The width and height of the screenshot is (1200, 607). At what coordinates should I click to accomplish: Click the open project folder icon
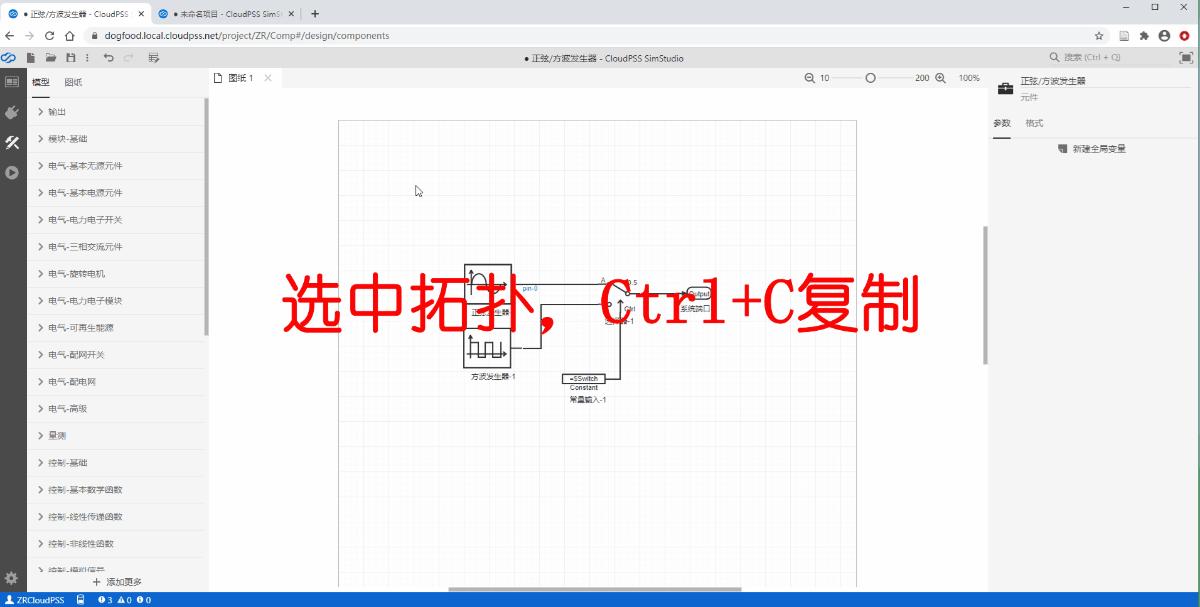click(x=52, y=57)
